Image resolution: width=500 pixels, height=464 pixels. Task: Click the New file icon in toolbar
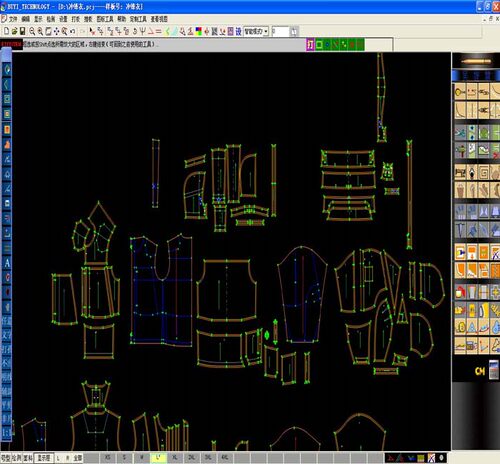pos(6,31)
